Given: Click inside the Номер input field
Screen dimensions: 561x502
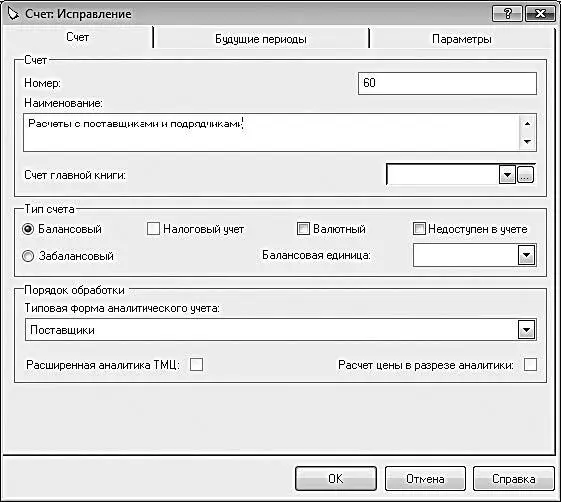Looking at the screenshot, I should tap(447, 83).
